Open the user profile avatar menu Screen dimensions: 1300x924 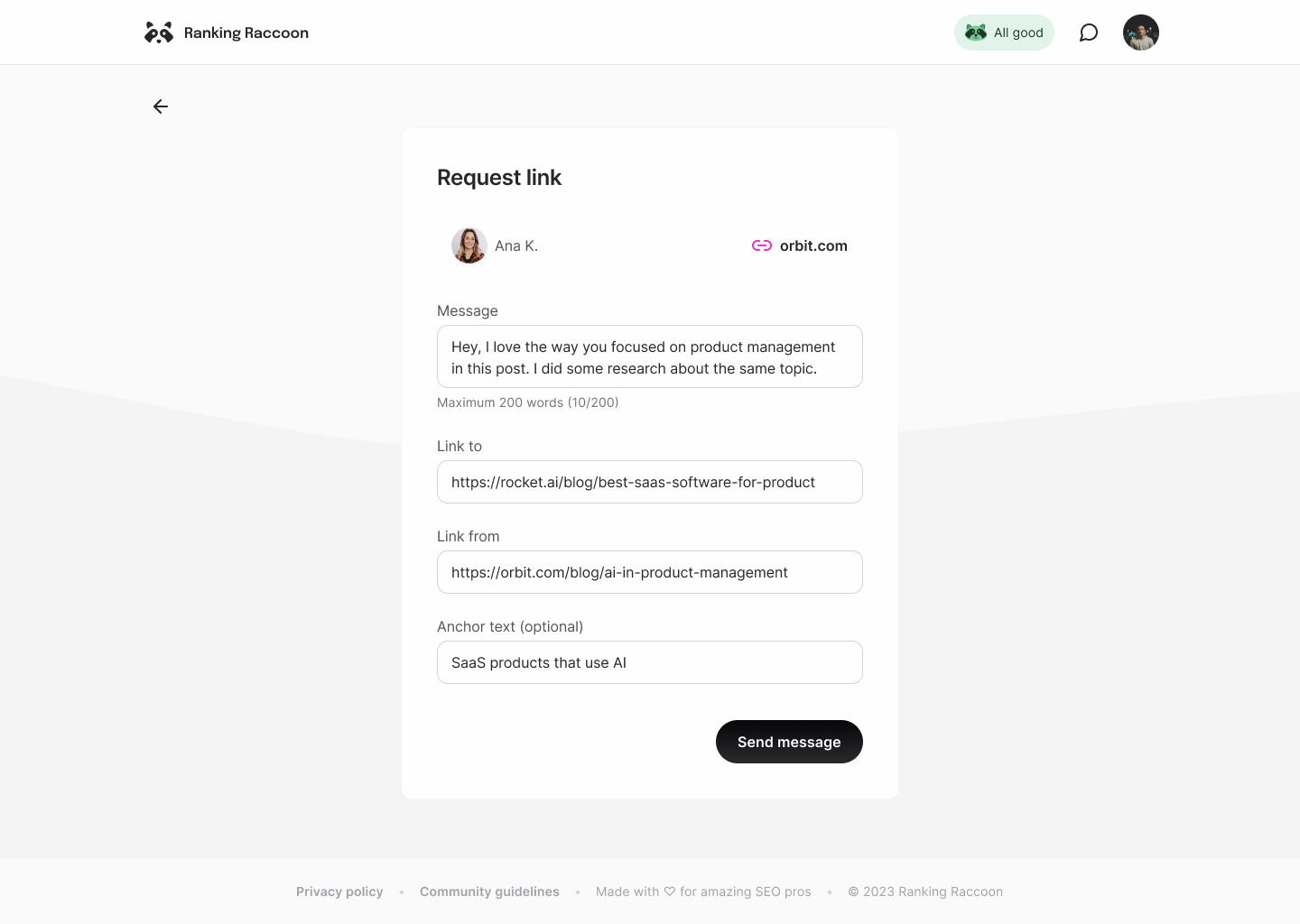(1141, 32)
